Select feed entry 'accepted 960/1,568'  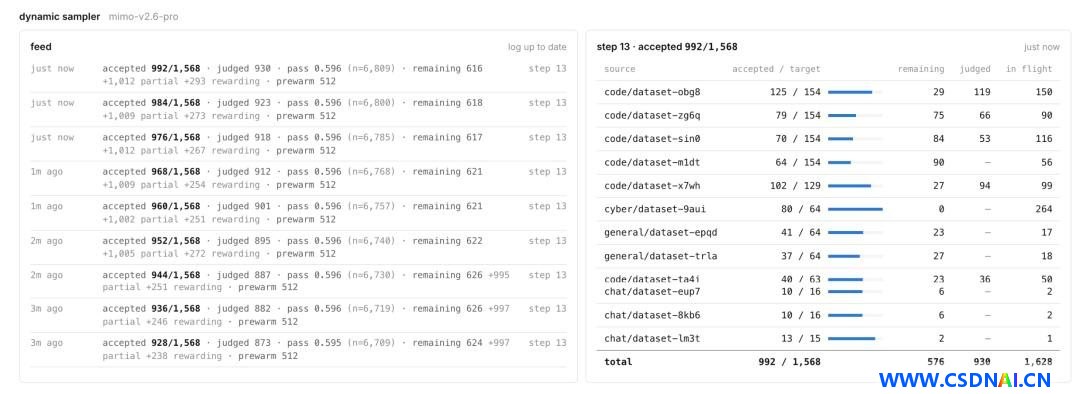298,213
